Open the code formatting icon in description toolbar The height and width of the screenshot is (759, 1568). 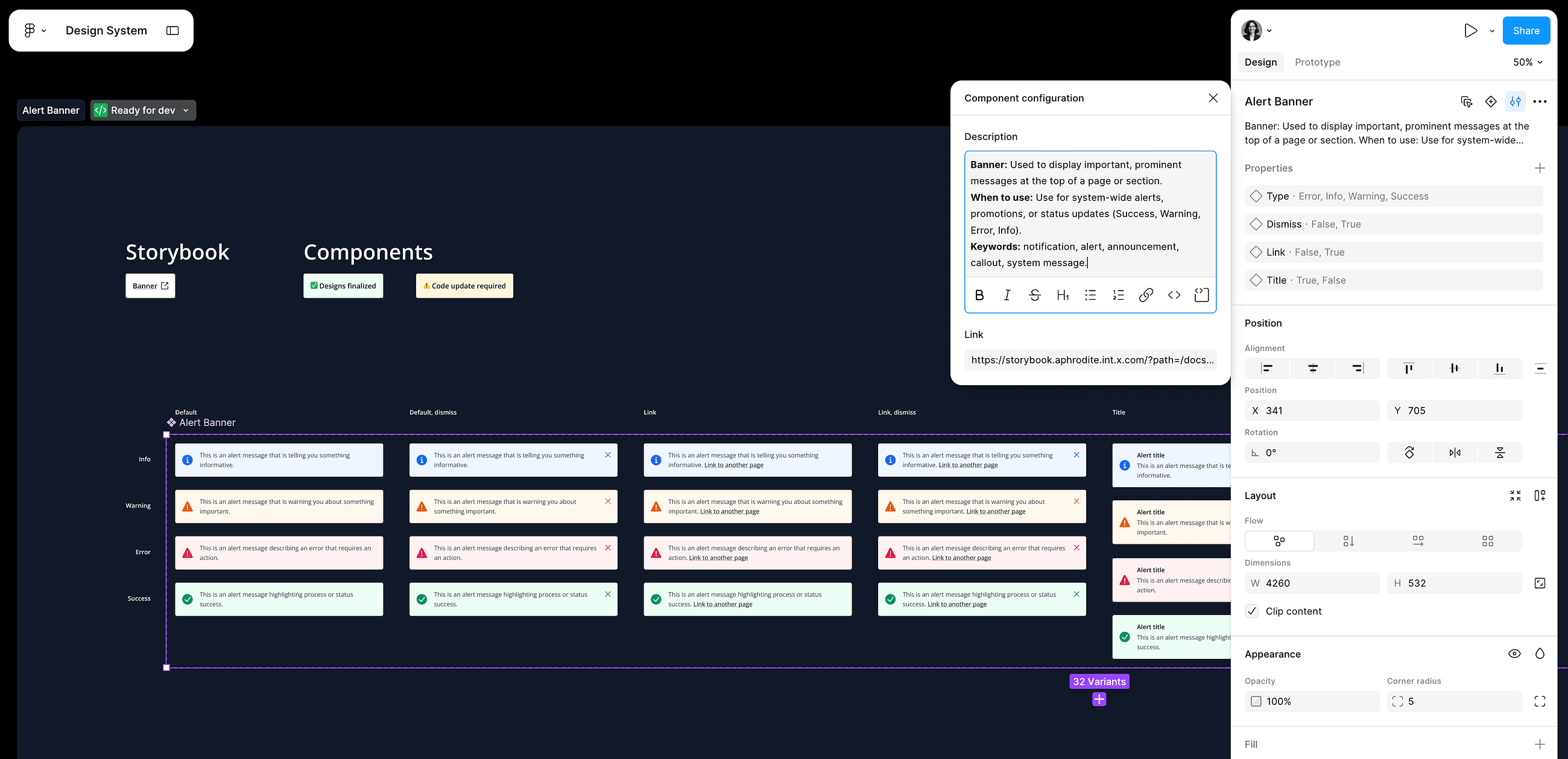[1174, 295]
